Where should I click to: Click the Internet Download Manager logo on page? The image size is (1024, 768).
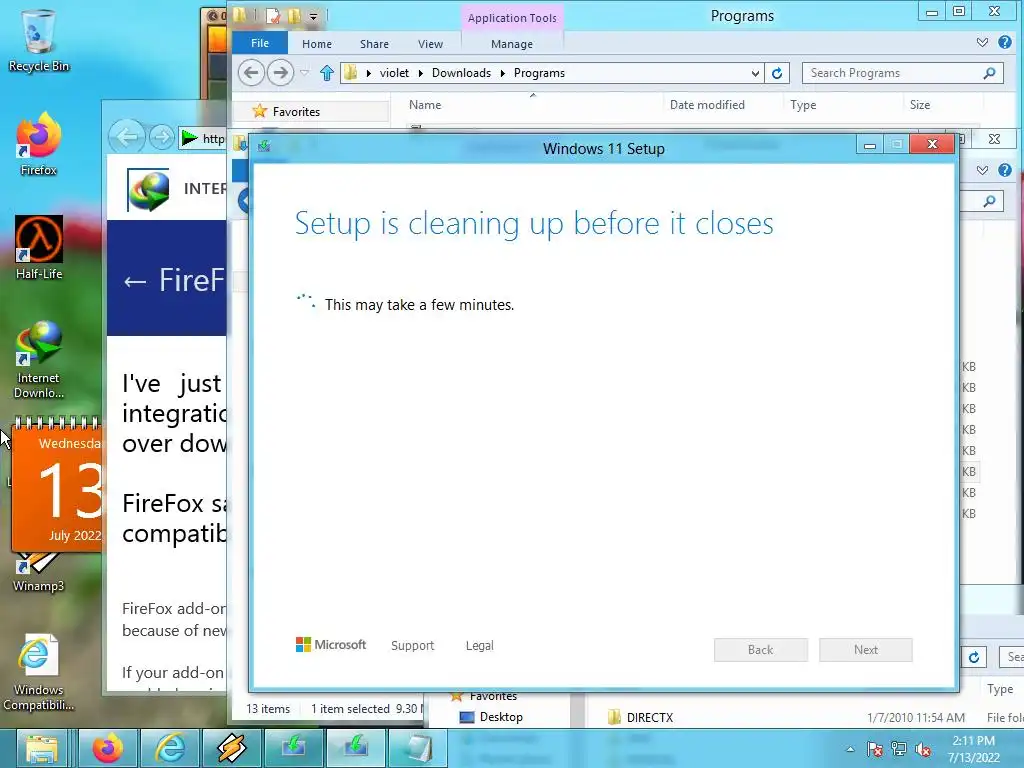148,190
